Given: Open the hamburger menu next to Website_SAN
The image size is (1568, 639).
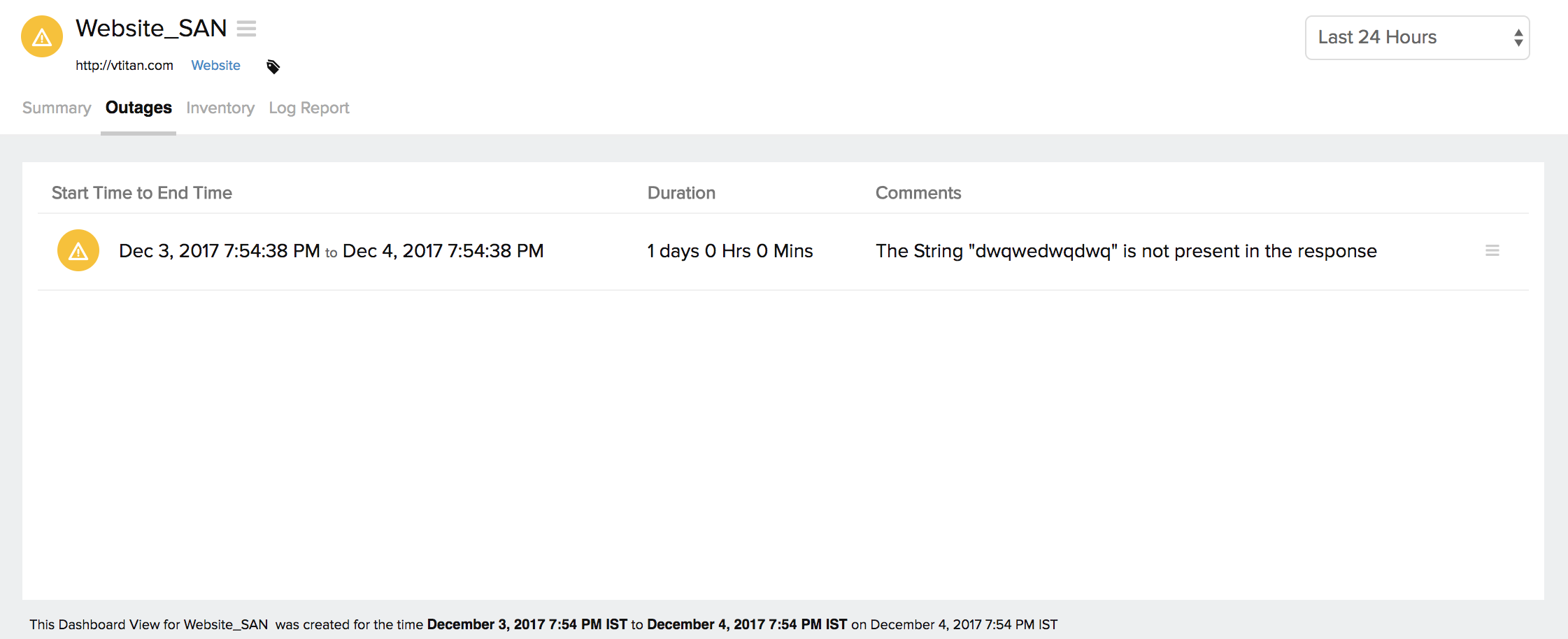Looking at the screenshot, I should pyautogui.click(x=246, y=29).
